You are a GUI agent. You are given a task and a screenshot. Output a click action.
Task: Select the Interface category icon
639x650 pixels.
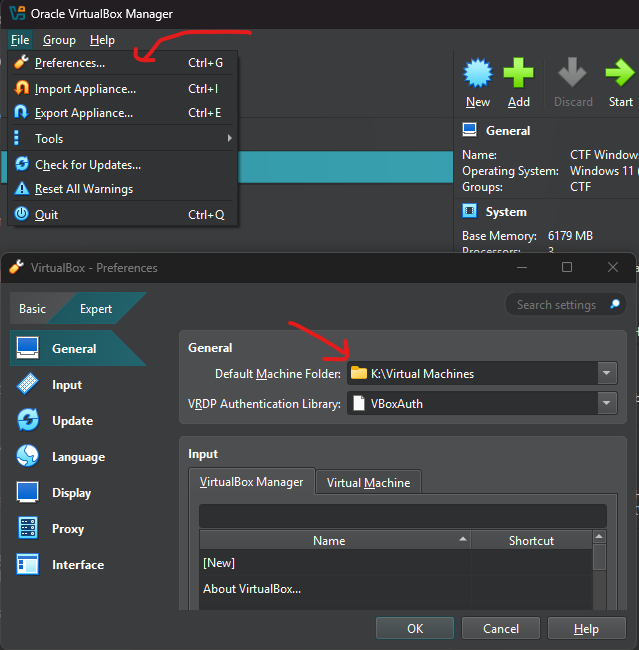pos(28,564)
